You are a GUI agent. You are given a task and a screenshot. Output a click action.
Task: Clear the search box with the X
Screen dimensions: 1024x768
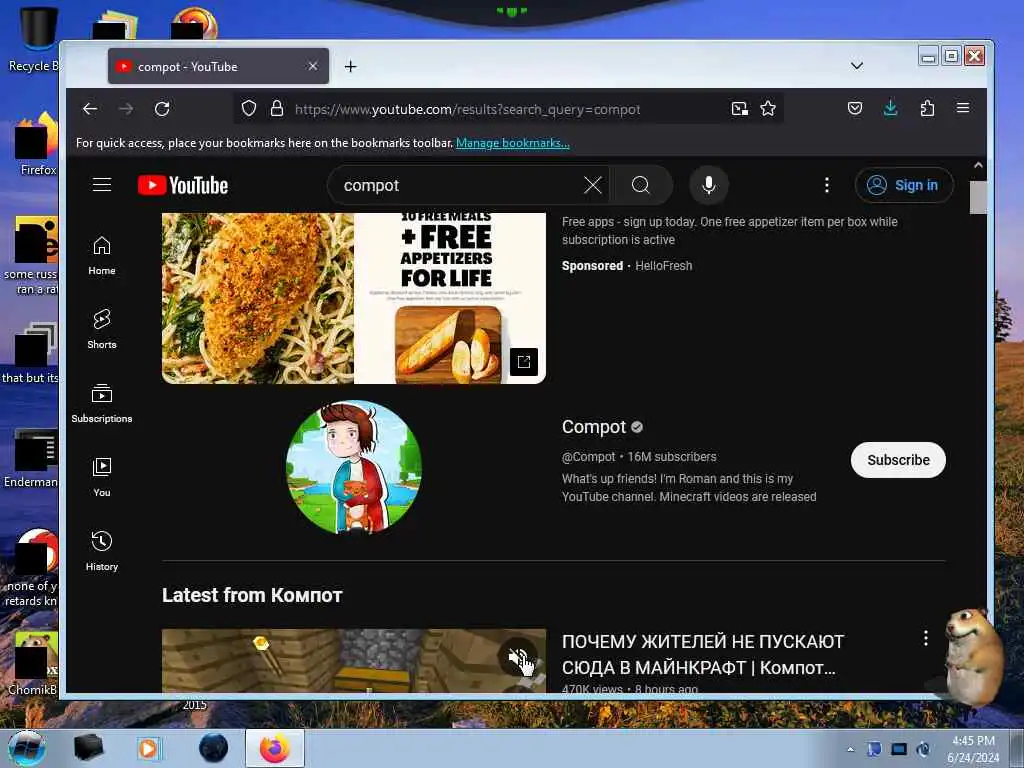tap(592, 185)
